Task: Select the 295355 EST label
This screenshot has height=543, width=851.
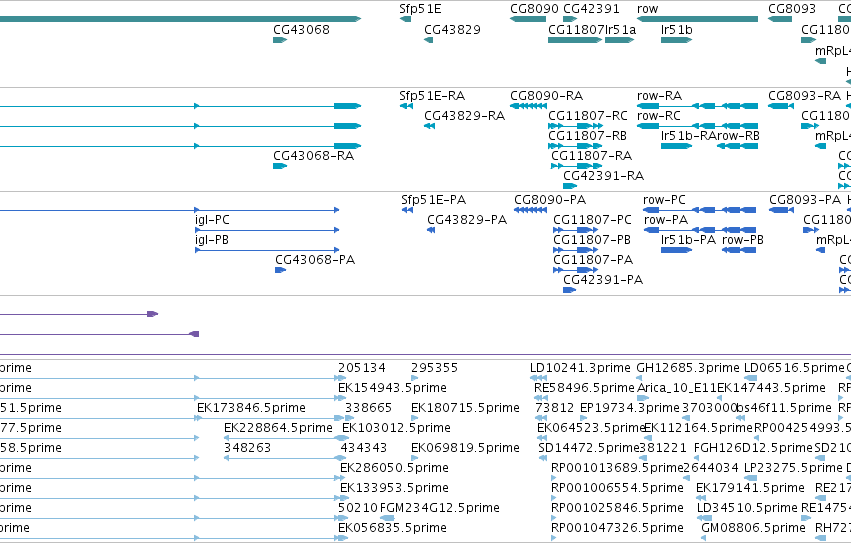Action: click(x=434, y=369)
